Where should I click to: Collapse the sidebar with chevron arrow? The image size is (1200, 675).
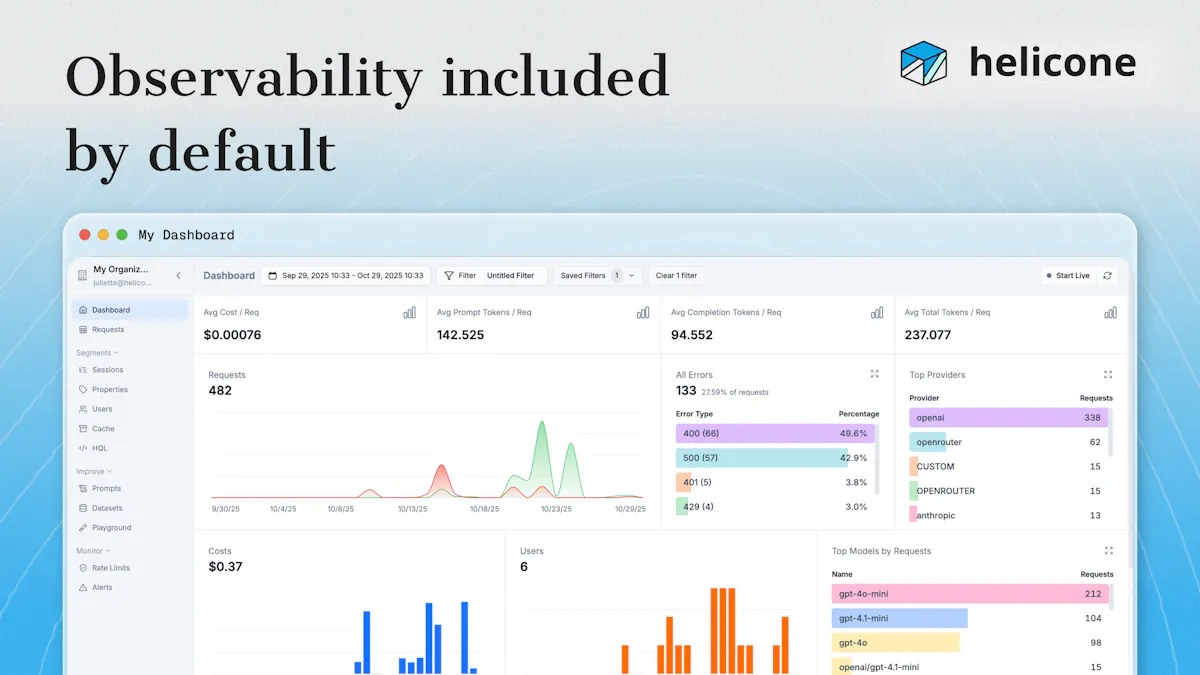tap(178, 275)
